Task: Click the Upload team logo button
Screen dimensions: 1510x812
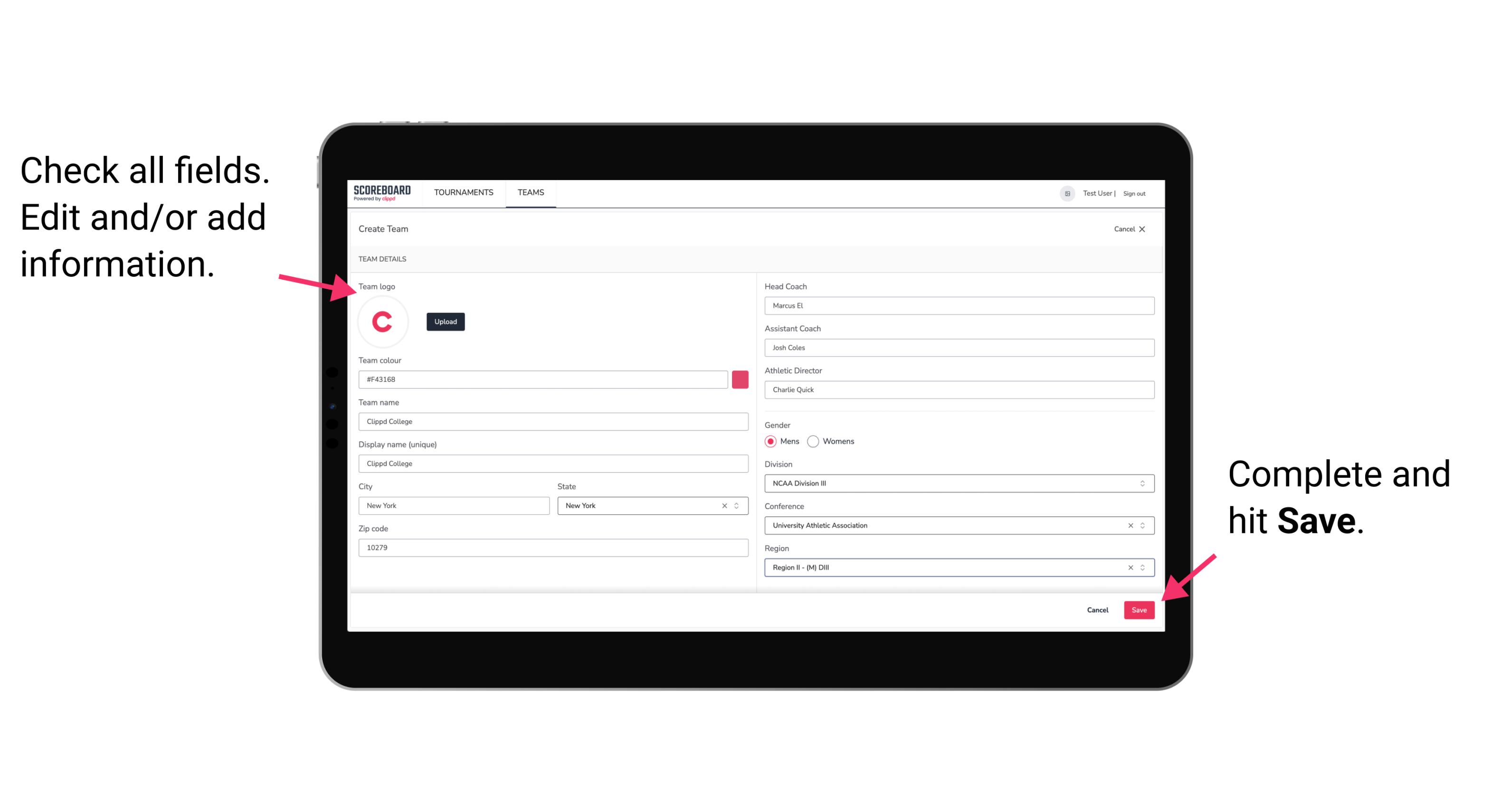Action: [x=445, y=322]
